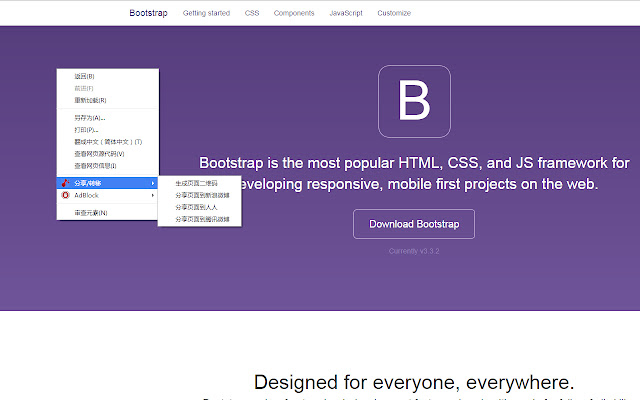Choose 分享页面到人人 in the submenu
This screenshot has height=400, width=640.
200,207
